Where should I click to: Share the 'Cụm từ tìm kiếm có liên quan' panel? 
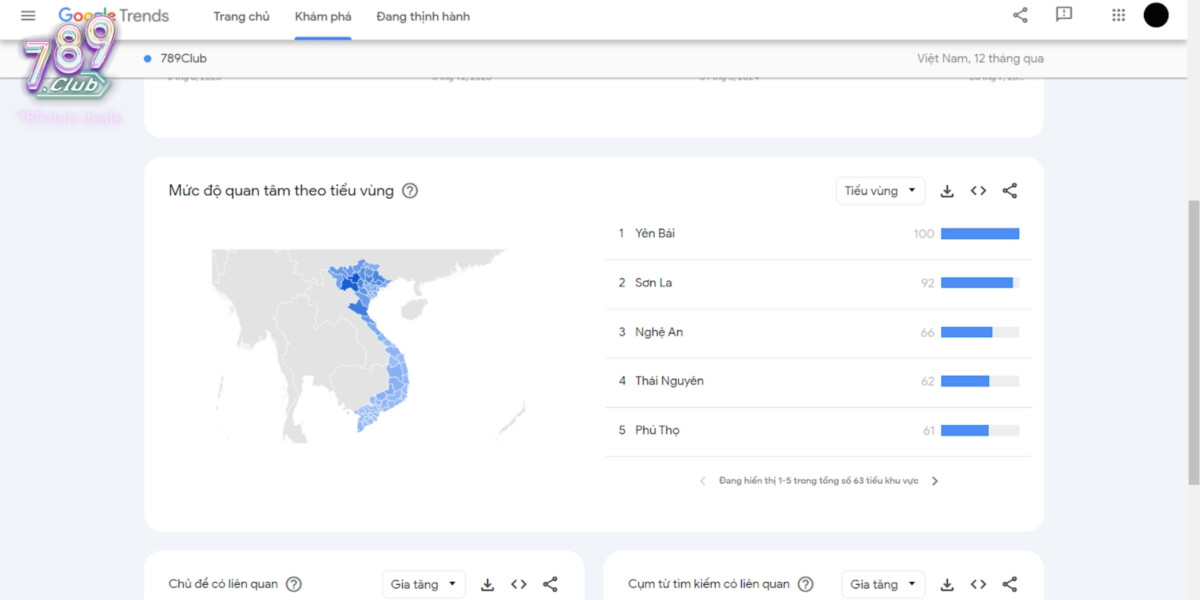click(x=1010, y=584)
